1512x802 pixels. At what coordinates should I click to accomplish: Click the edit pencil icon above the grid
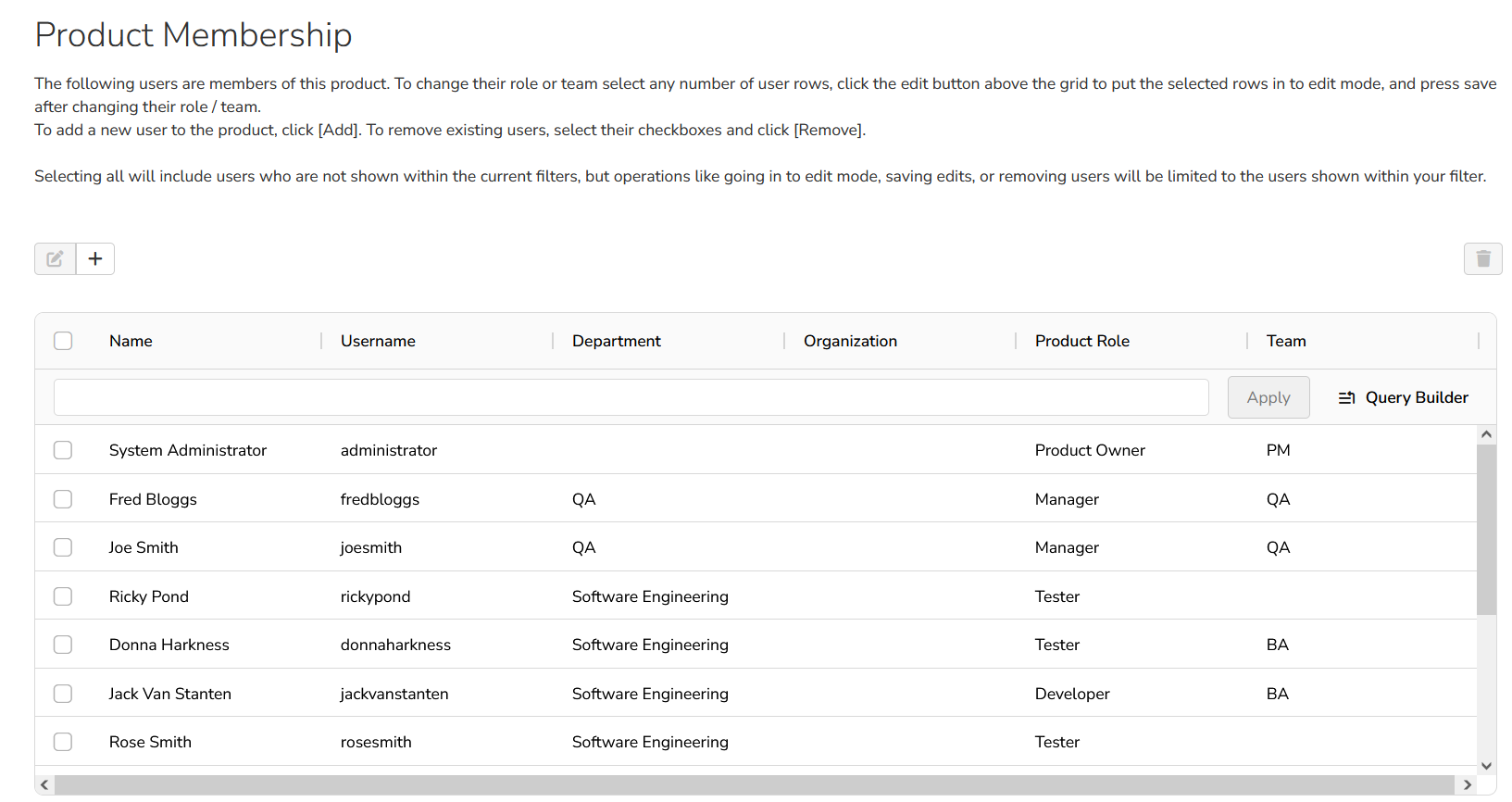point(55,259)
